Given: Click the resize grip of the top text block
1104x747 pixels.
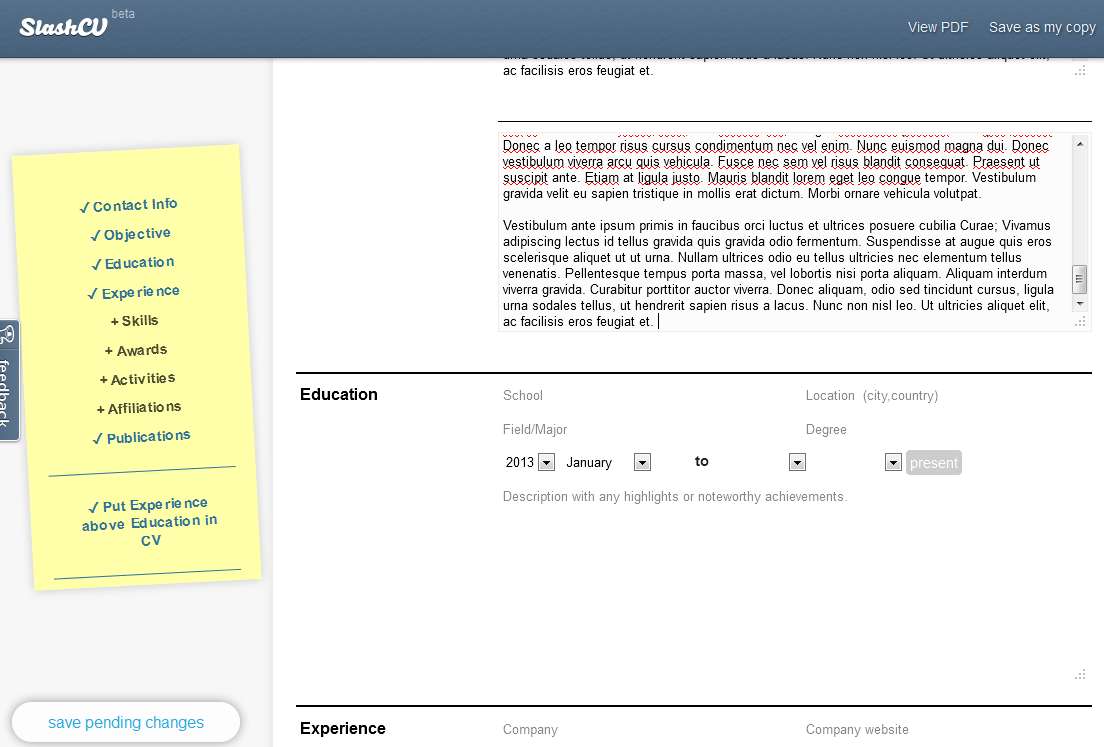Looking at the screenshot, I should (x=1080, y=70).
